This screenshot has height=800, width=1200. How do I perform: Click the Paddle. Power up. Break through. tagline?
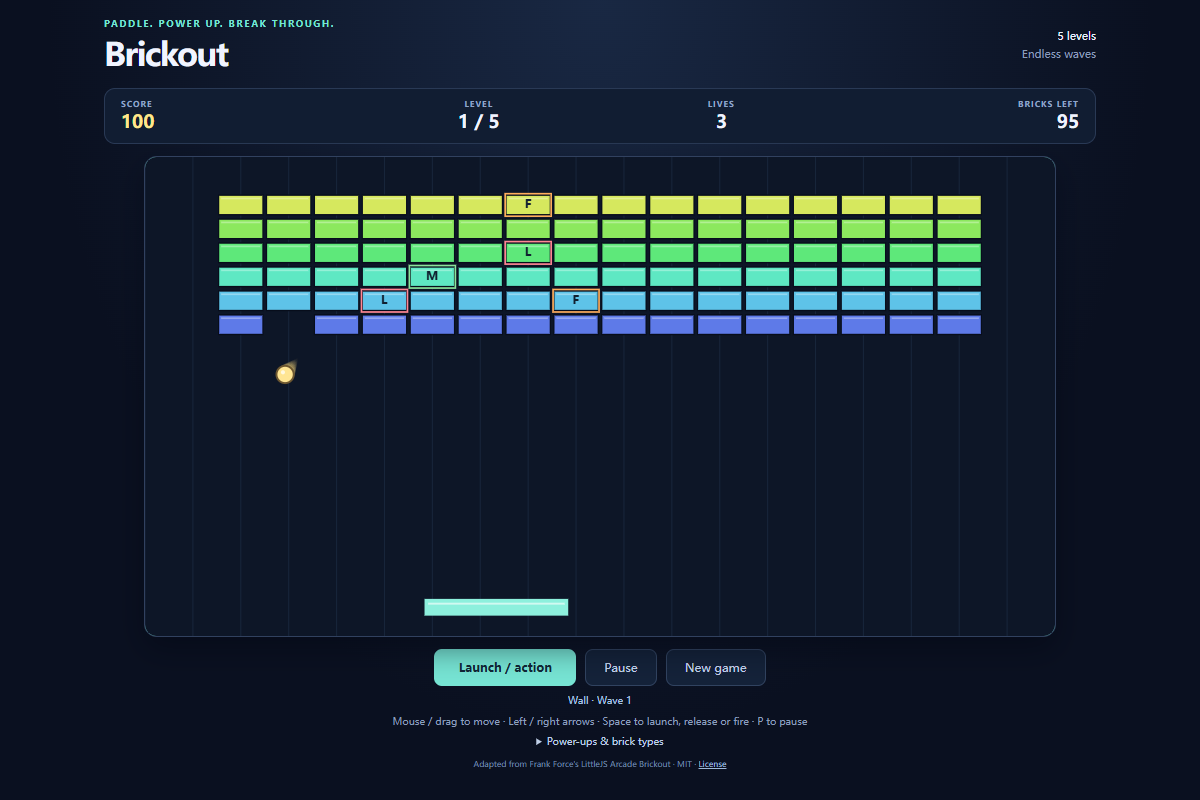219,23
